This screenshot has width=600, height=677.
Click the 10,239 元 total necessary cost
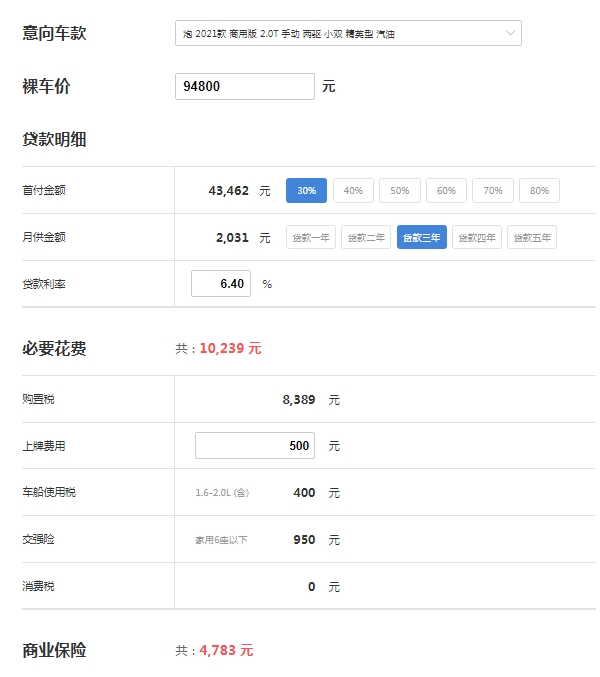click(231, 348)
